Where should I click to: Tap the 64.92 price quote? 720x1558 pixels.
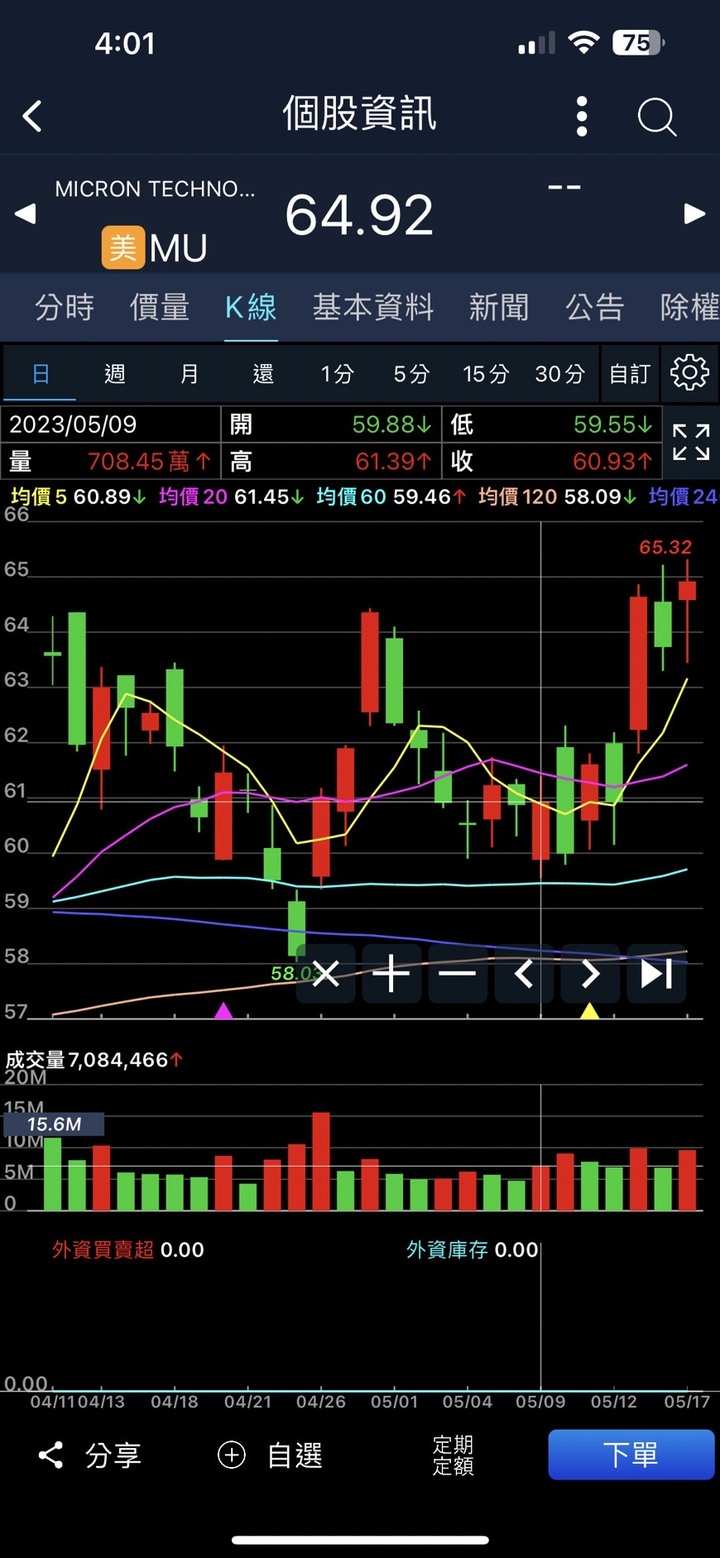coord(359,215)
